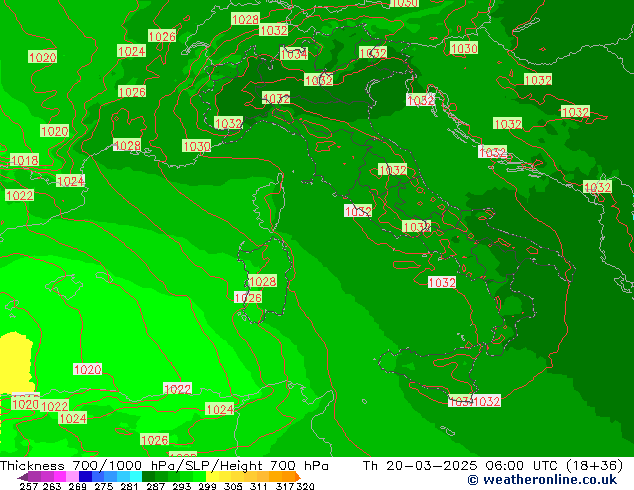Click the legend value '263'

click(x=51, y=486)
